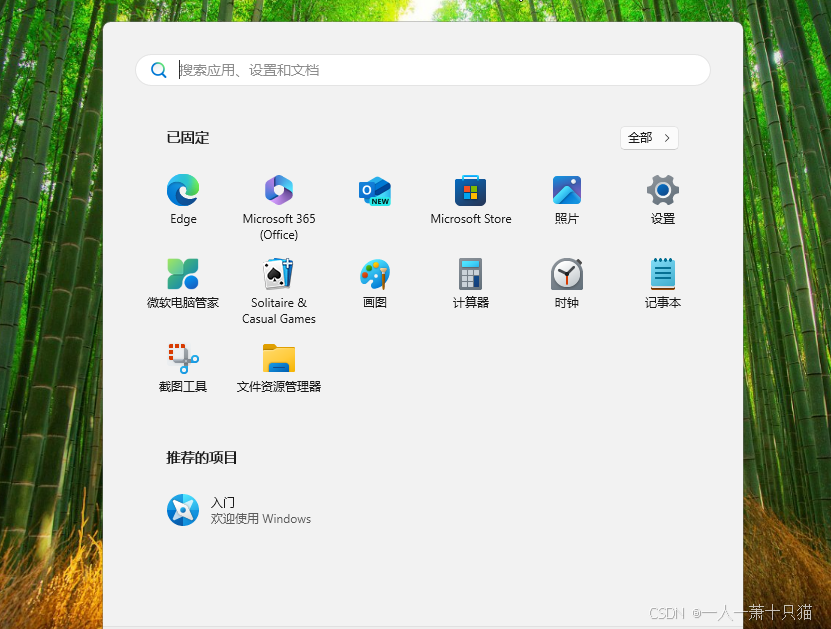Open the Edge browser icon
831x629 pixels.
(183, 190)
